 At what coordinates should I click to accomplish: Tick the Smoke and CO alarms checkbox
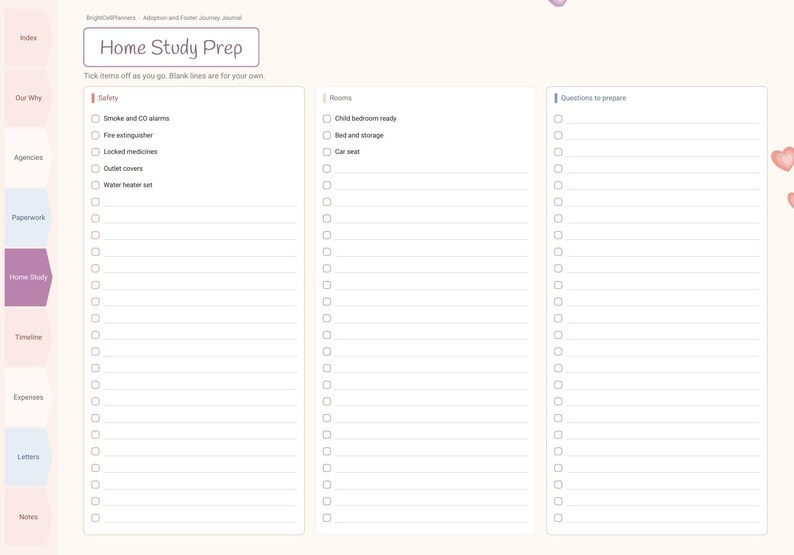tap(95, 118)
